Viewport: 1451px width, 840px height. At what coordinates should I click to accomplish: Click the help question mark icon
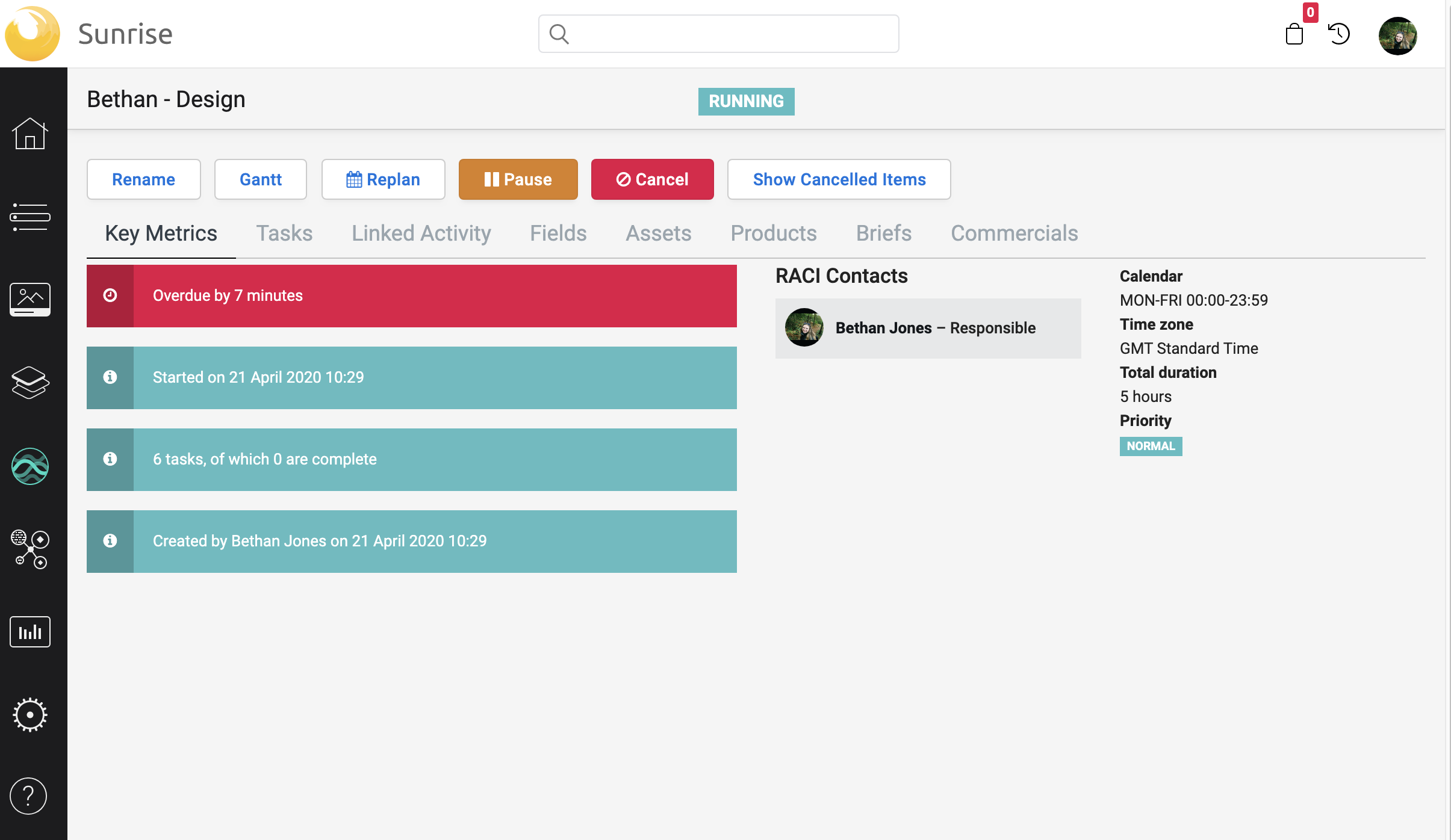click(x=28, y=796)
